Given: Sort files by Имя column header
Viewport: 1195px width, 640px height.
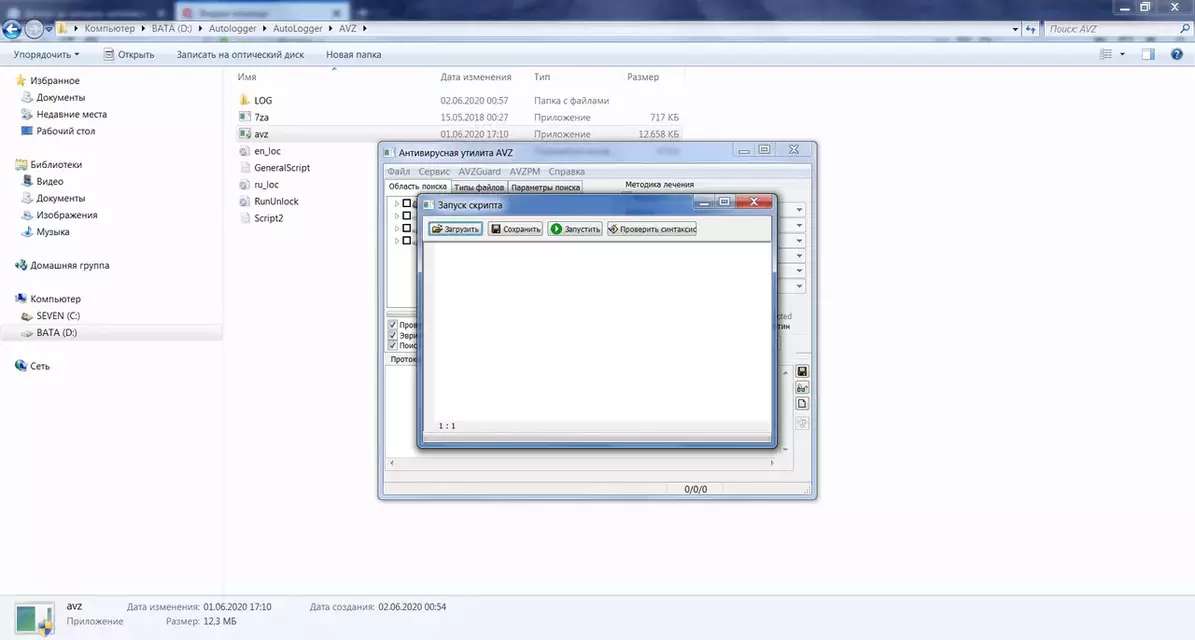Looking at the screenshot, I should click(246, 77).
